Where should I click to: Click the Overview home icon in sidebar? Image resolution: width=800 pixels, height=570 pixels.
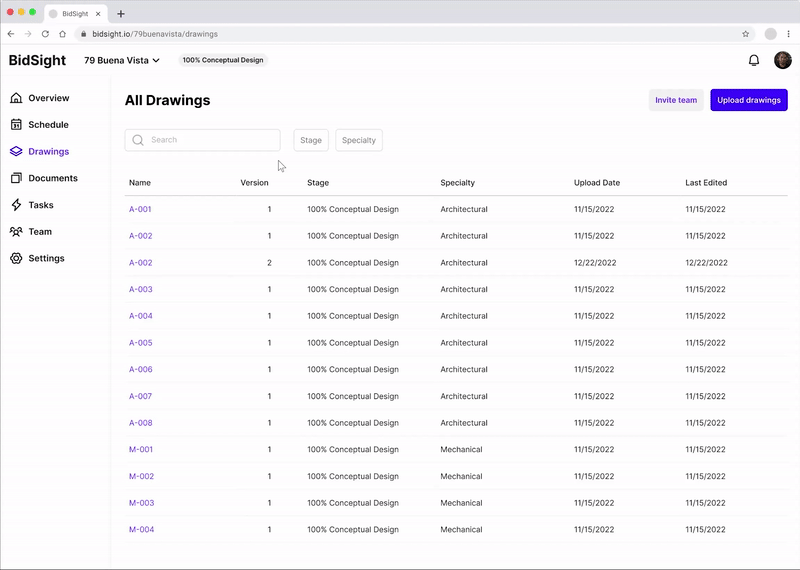[x=16, y=98]
